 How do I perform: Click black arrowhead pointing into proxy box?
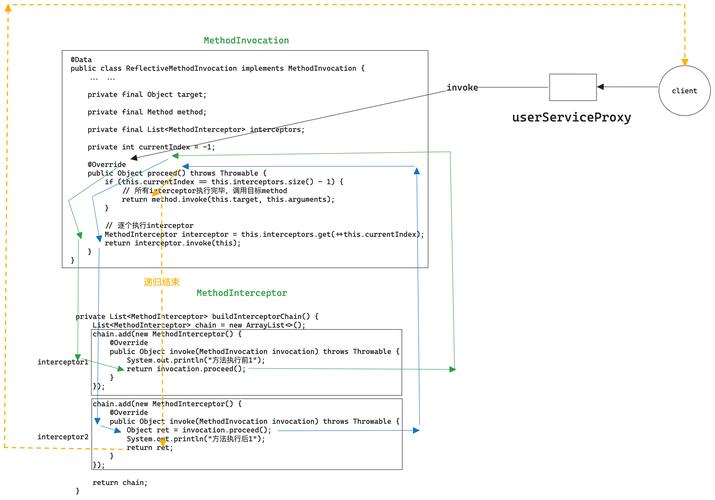coord(601,87)
